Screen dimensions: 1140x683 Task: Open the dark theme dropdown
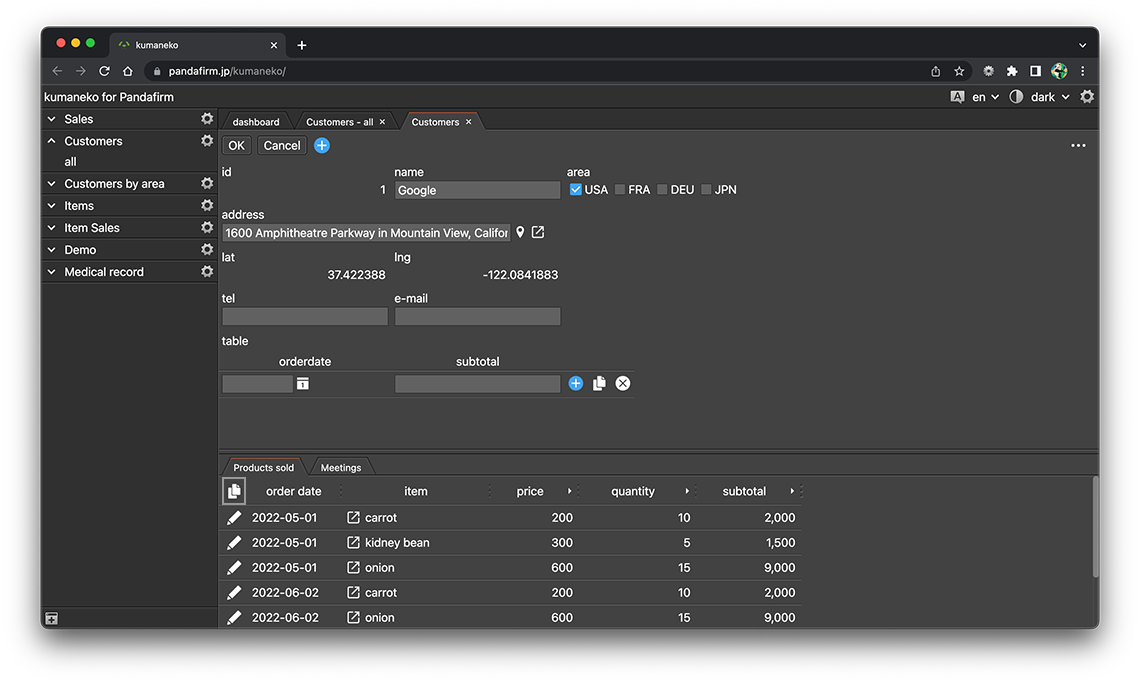point(1049,97)
